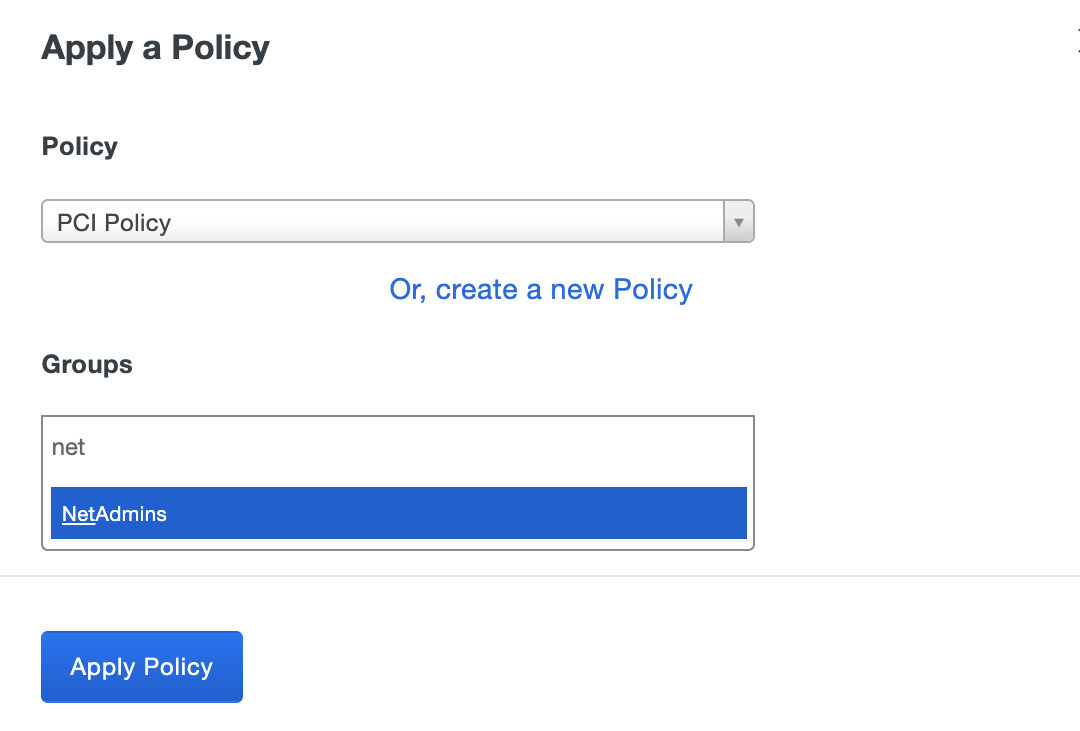1080x731 pixels.
Task: Click the 'Policy' section label
Action: (80, 146)
